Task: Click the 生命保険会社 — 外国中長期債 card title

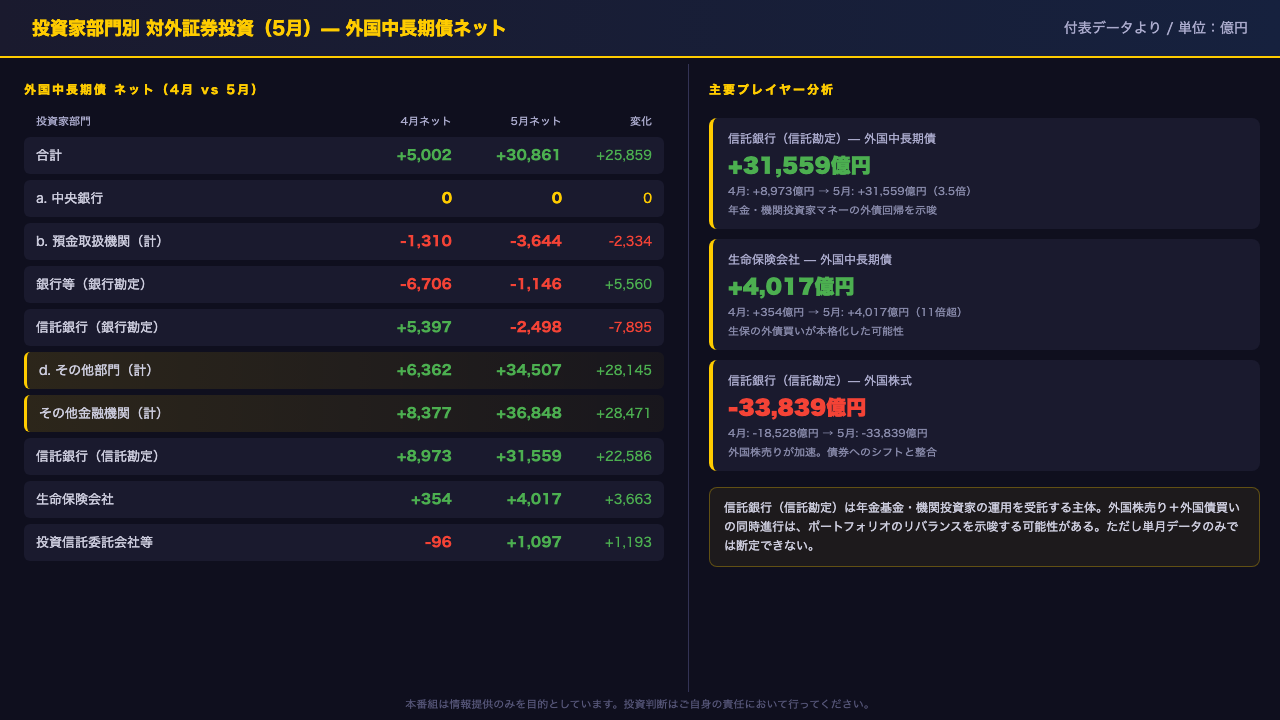Action: click(810, 260)
